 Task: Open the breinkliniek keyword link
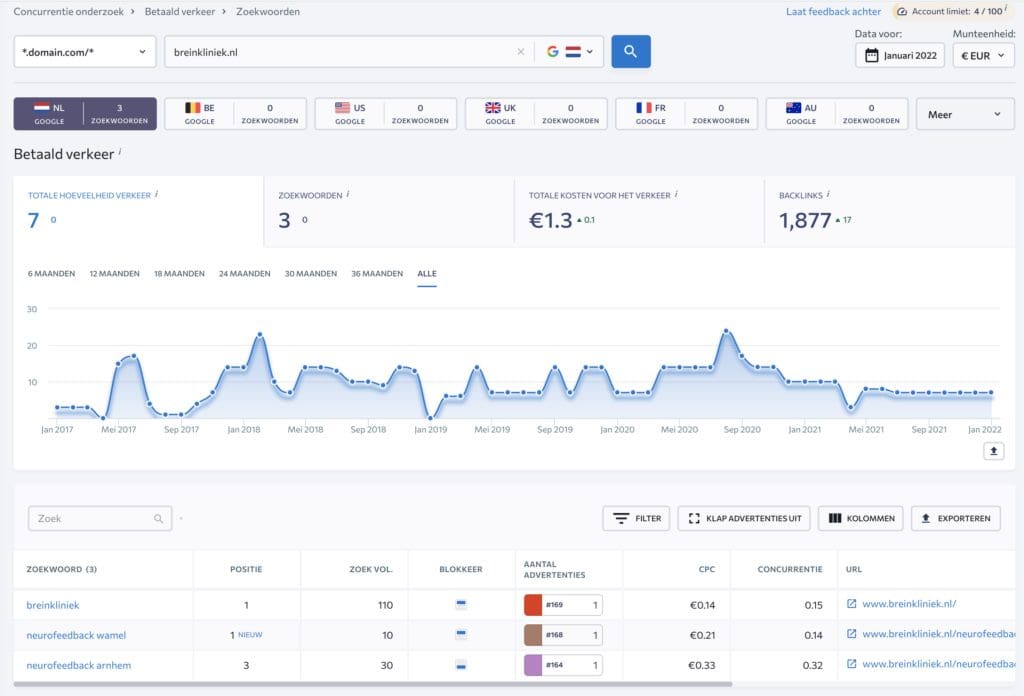point(53,605)
